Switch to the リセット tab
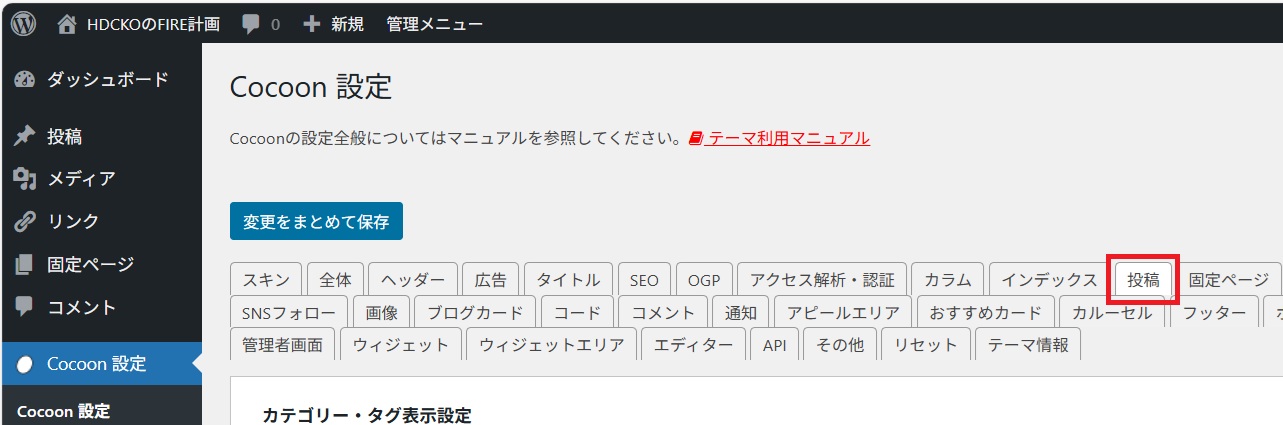 925,345
